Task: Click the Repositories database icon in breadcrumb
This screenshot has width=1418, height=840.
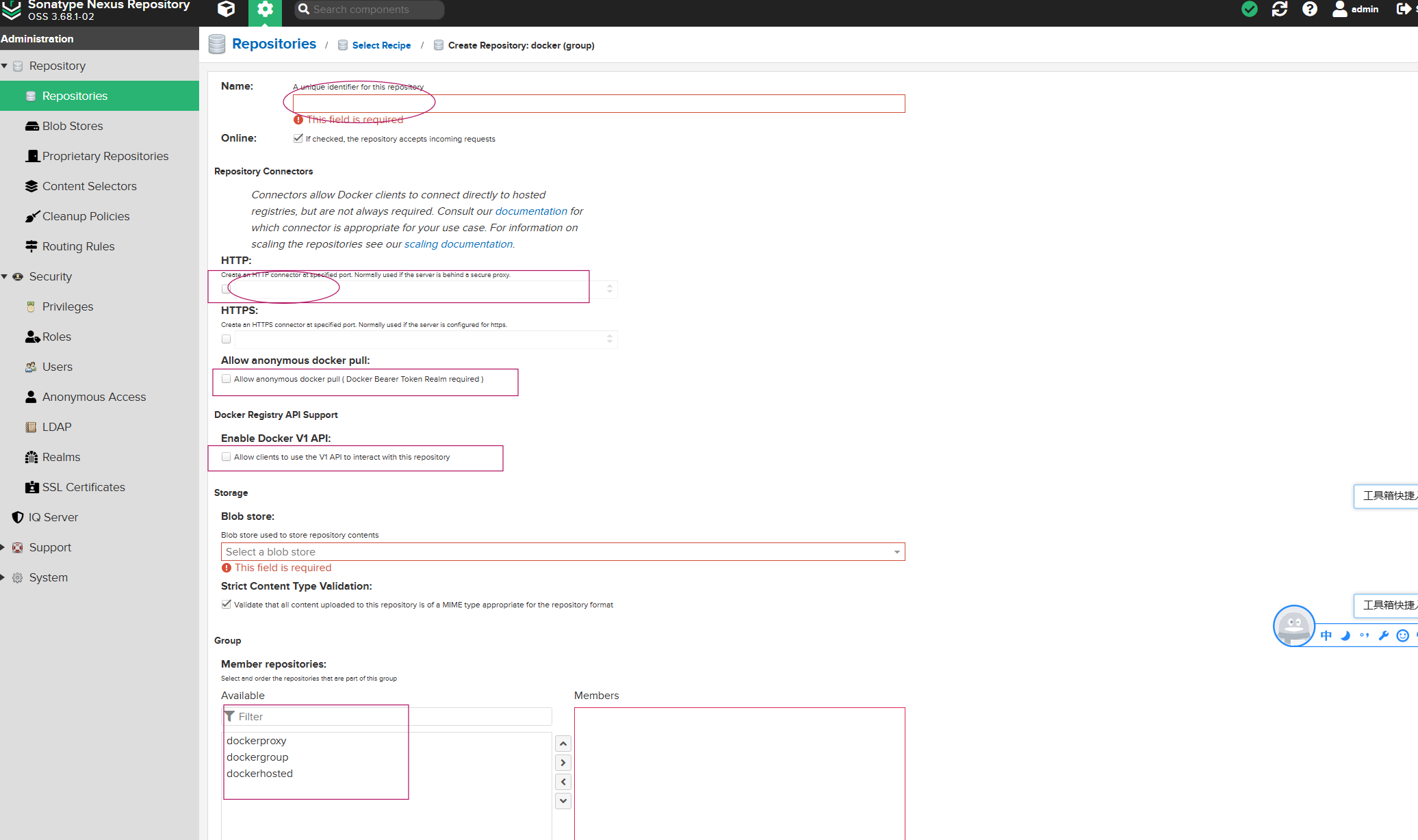Action: (x=217, y=44)
